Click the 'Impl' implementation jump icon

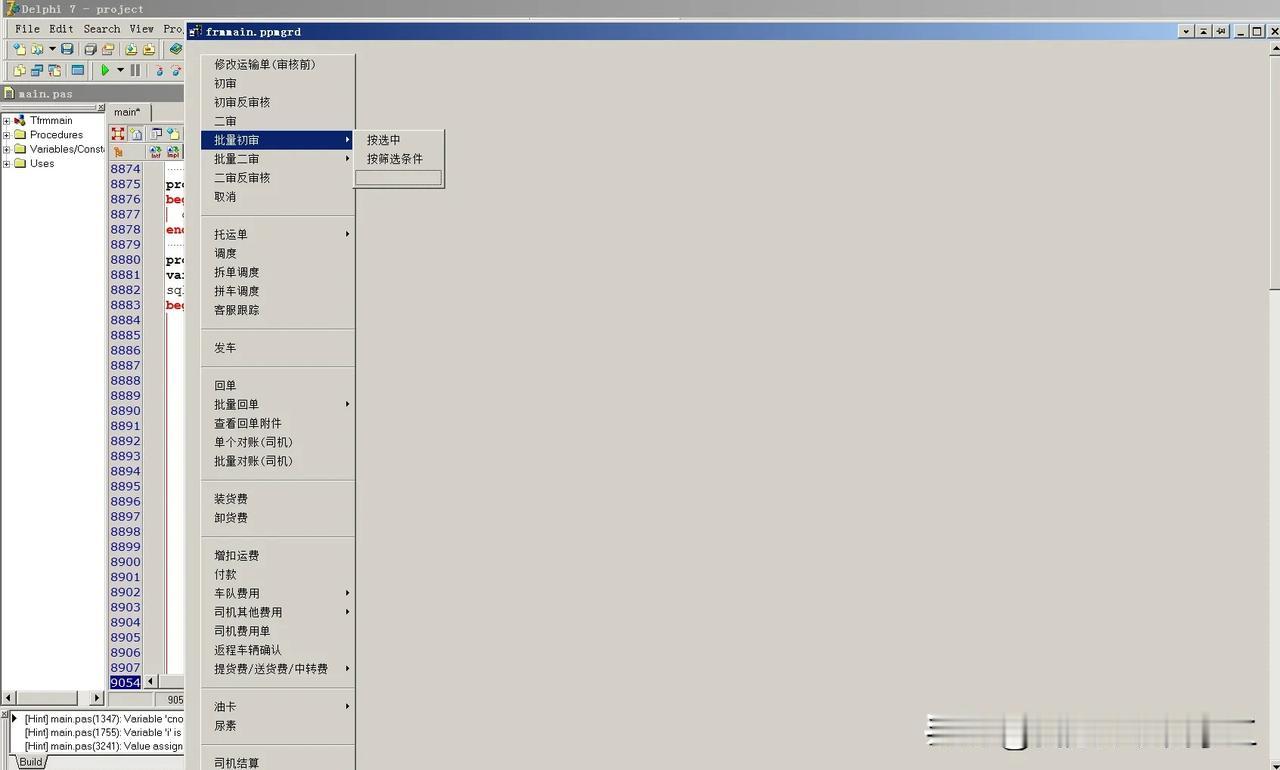tap(173, 152)
